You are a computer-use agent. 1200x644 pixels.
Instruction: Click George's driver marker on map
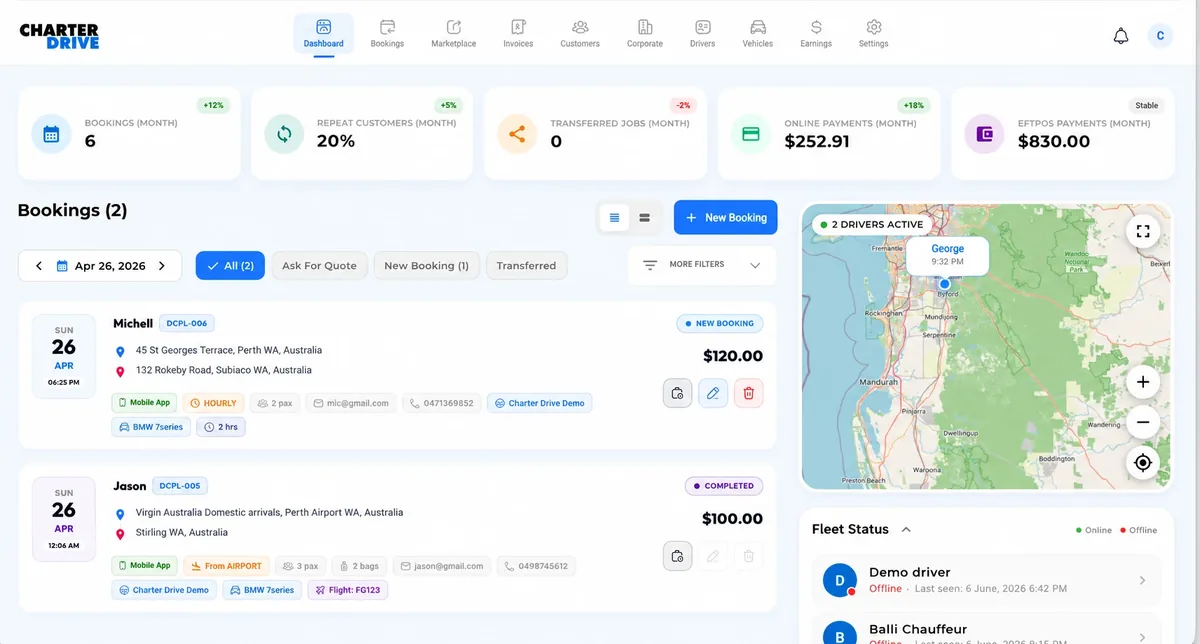[945, 284]
